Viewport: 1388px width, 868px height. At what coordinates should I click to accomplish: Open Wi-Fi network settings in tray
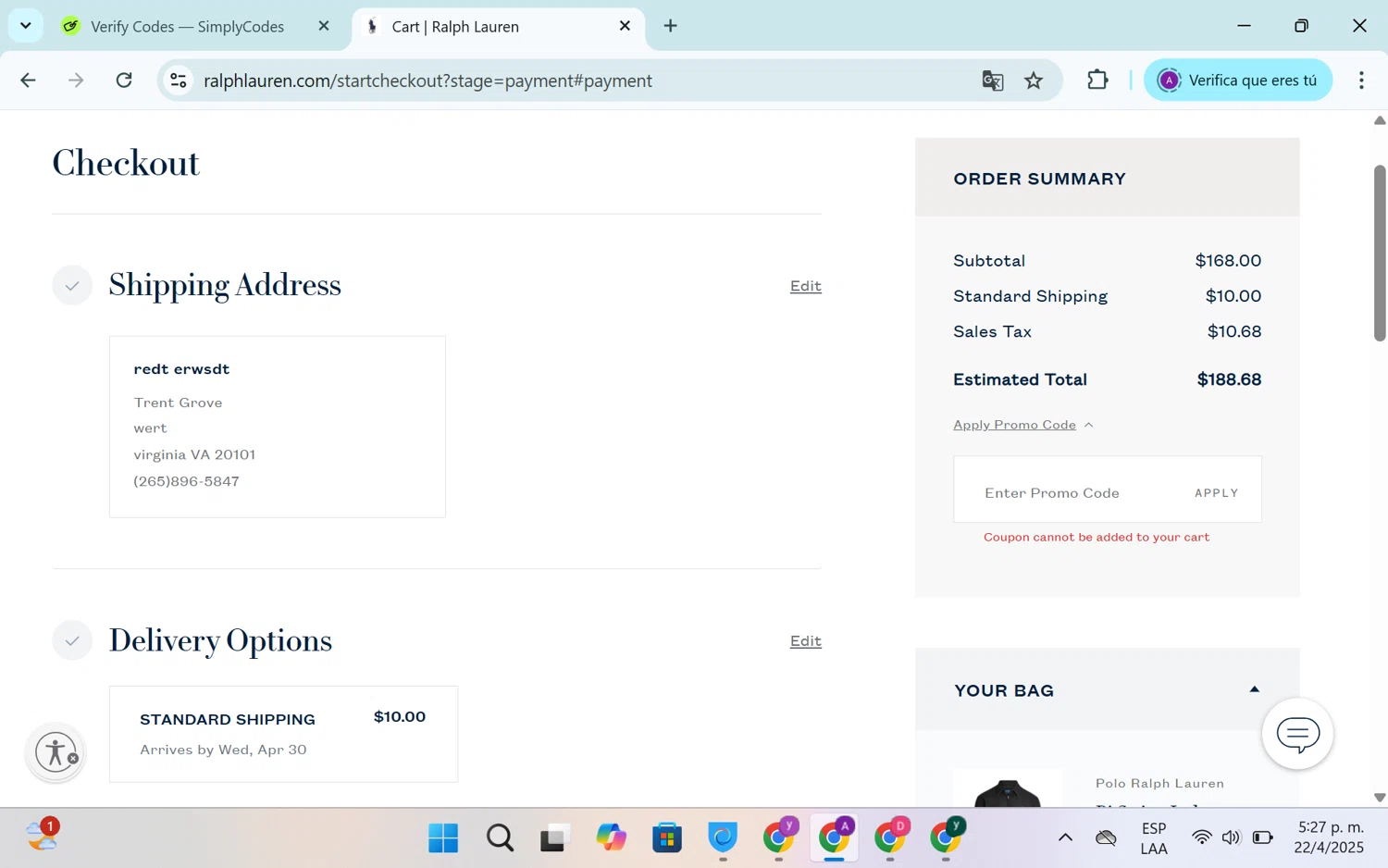[x=1201, y=837]
